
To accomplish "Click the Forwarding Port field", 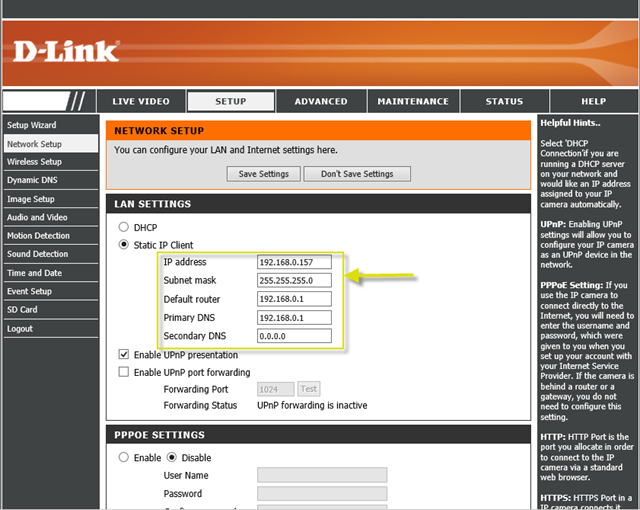I will click(x=276, y=389).
